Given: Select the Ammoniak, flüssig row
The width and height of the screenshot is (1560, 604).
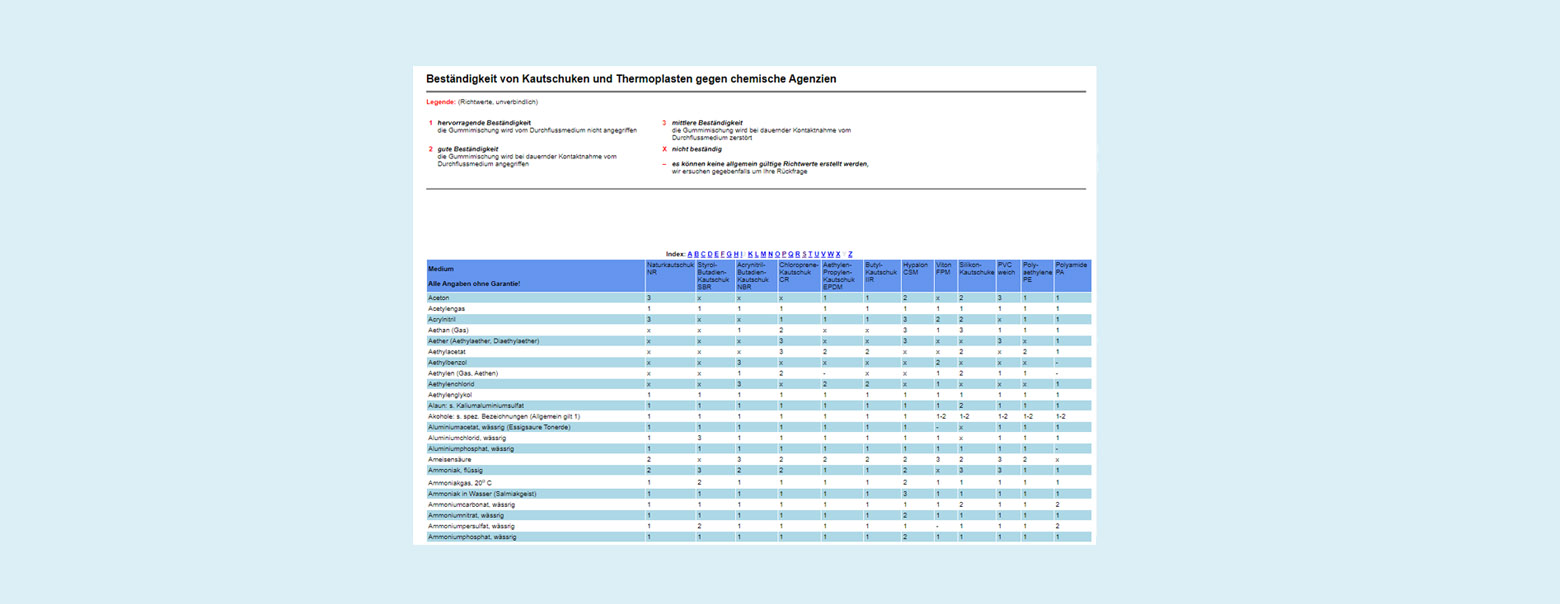Looking at the screenshot, I should [x=455, y=470].
